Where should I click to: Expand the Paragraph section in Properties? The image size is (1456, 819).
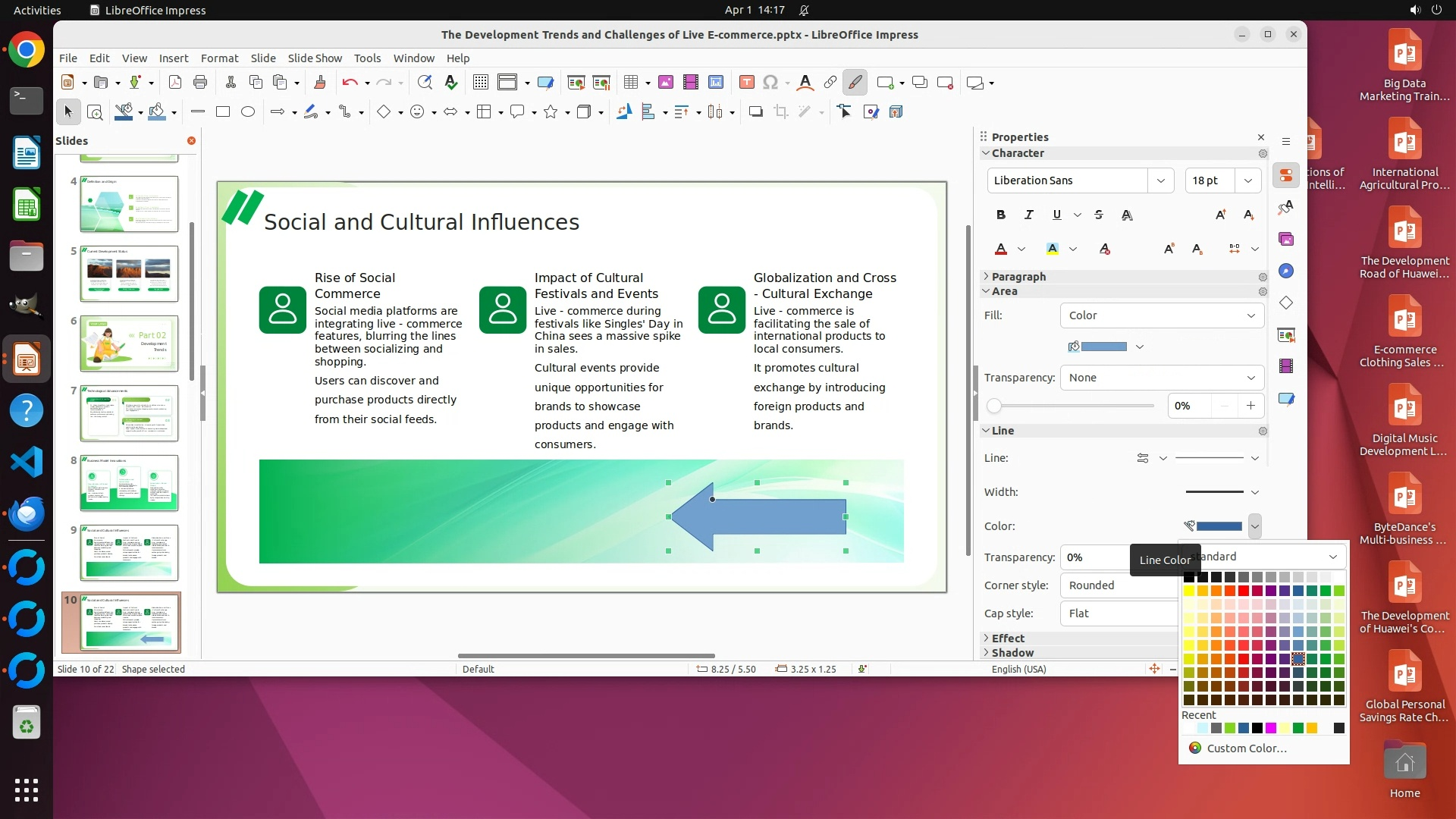pos(1018,277)
